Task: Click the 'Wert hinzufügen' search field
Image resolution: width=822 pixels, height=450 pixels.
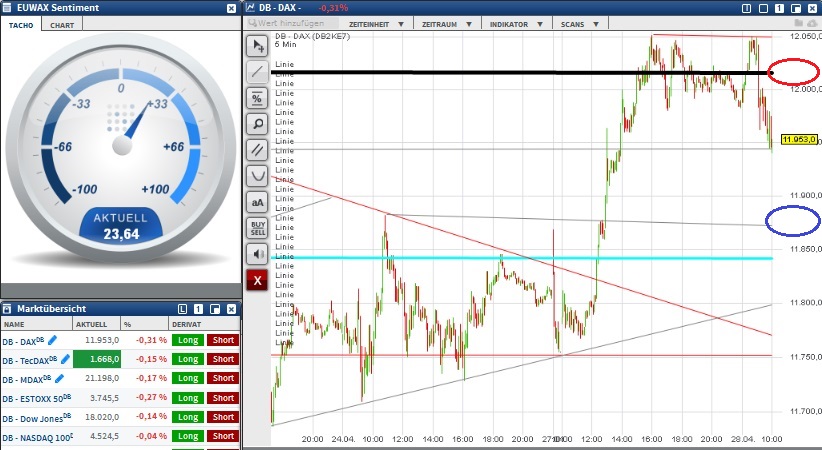Action: (293, 24)
